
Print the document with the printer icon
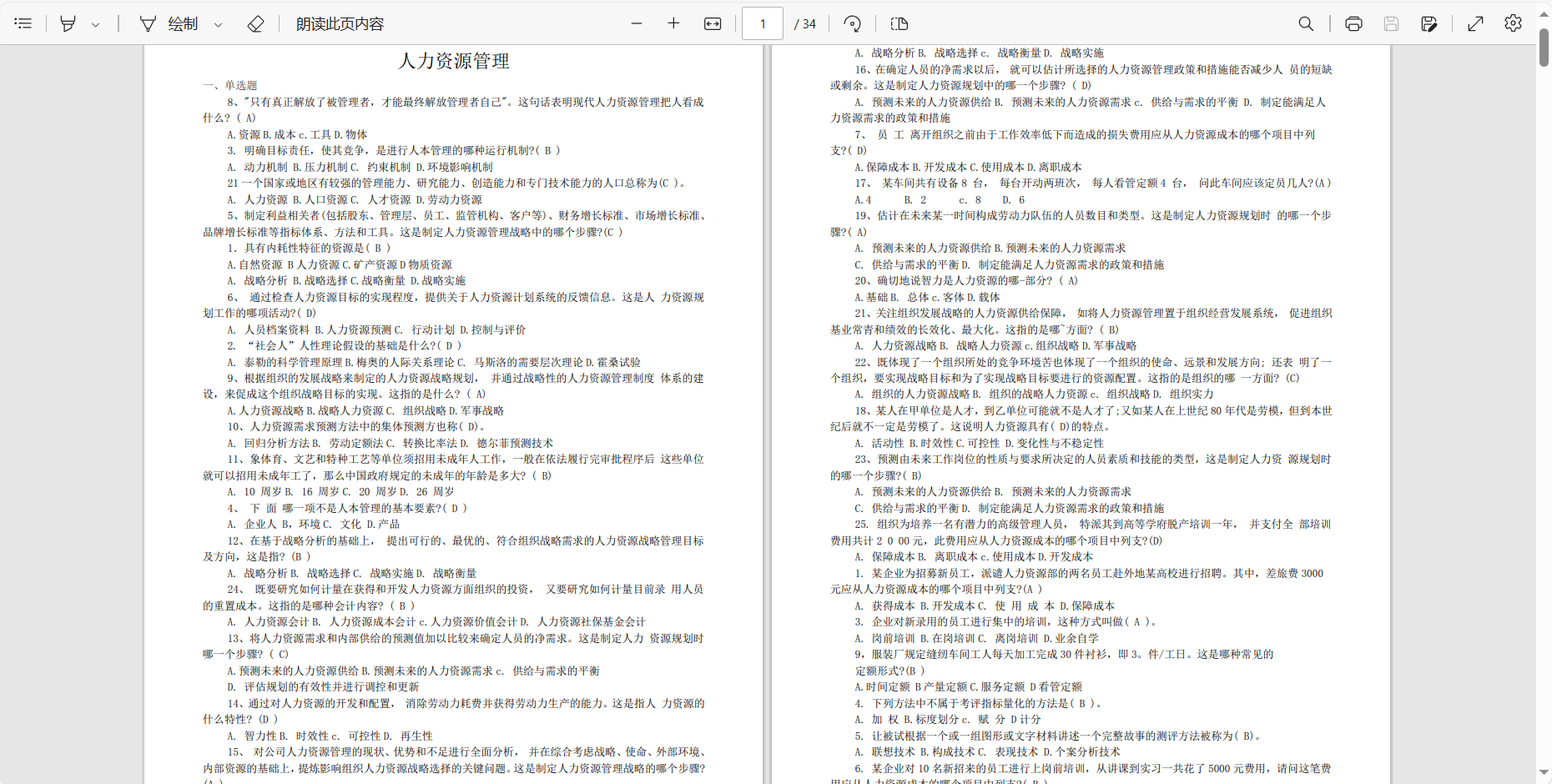[x=1353, y=23]
